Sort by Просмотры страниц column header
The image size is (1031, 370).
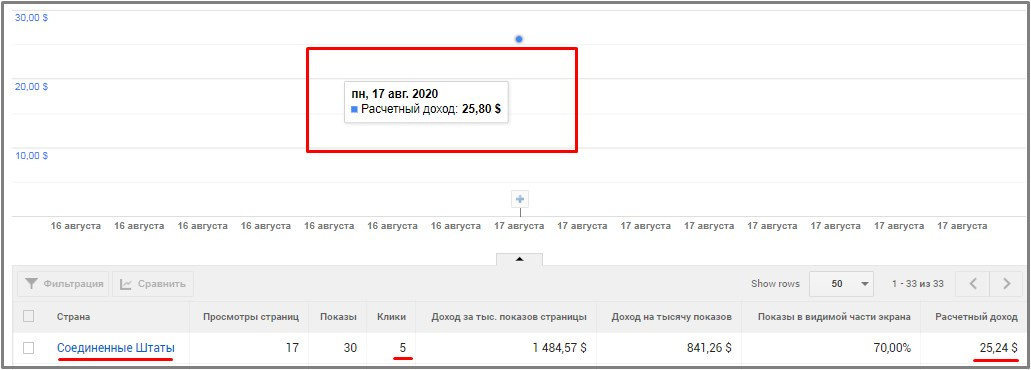pyautogui.click(x=251, y=317)
